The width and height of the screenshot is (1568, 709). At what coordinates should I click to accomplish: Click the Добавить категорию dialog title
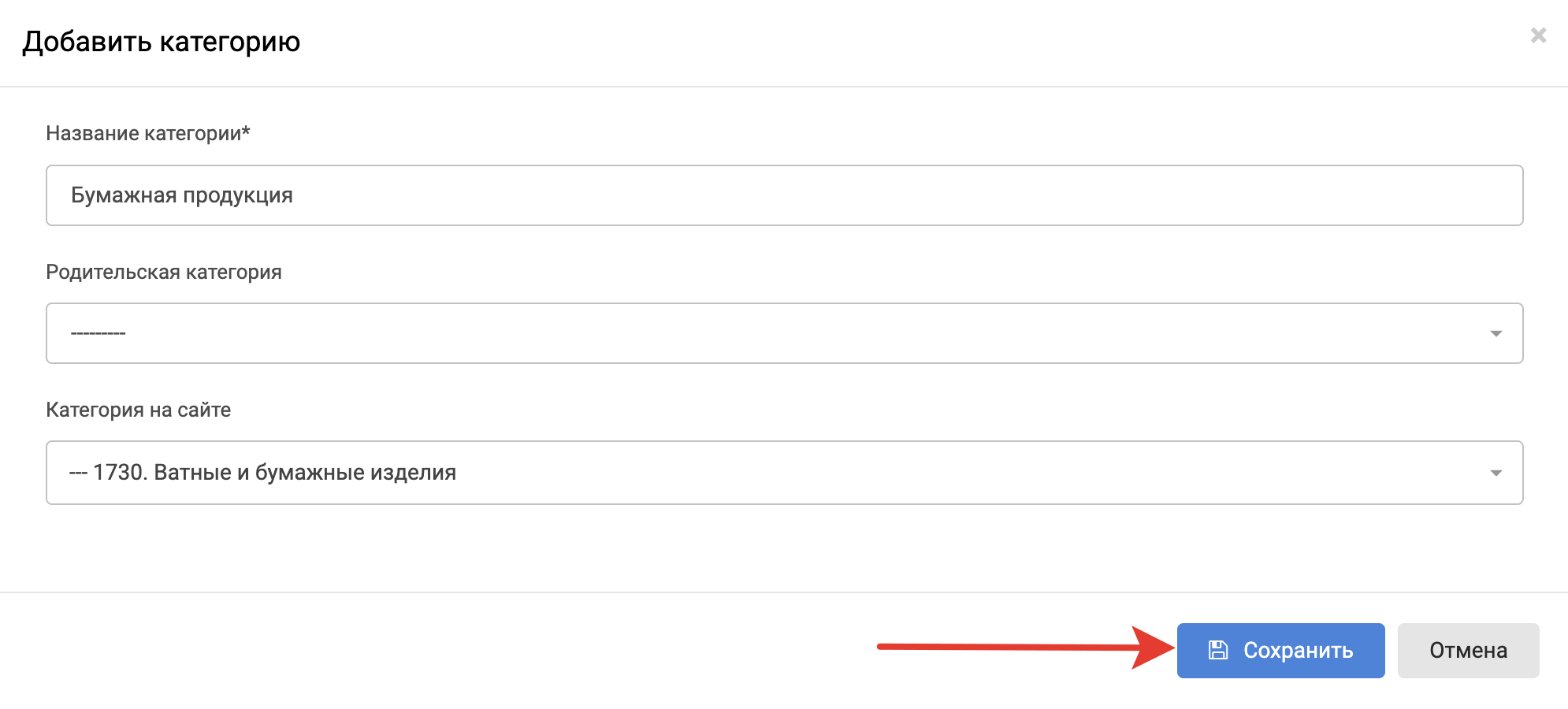pyautogui.click(x=162, y=42)
